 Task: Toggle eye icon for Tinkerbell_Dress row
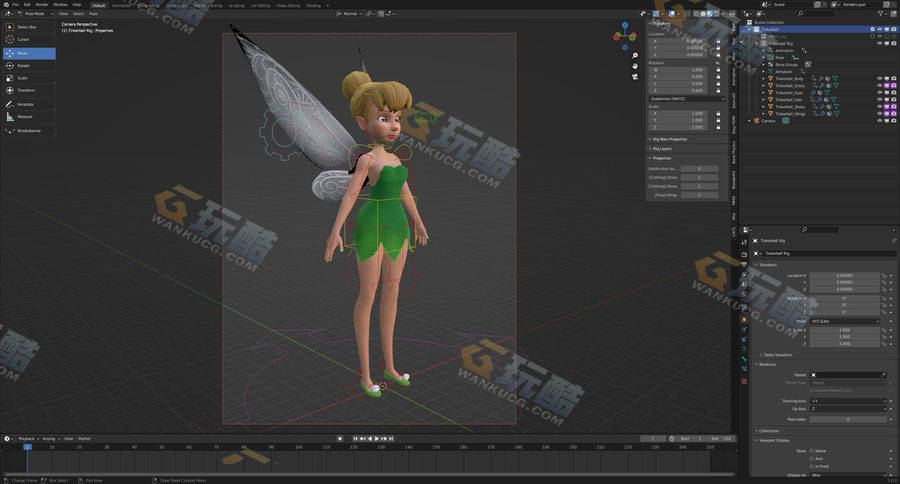[879, 86]
